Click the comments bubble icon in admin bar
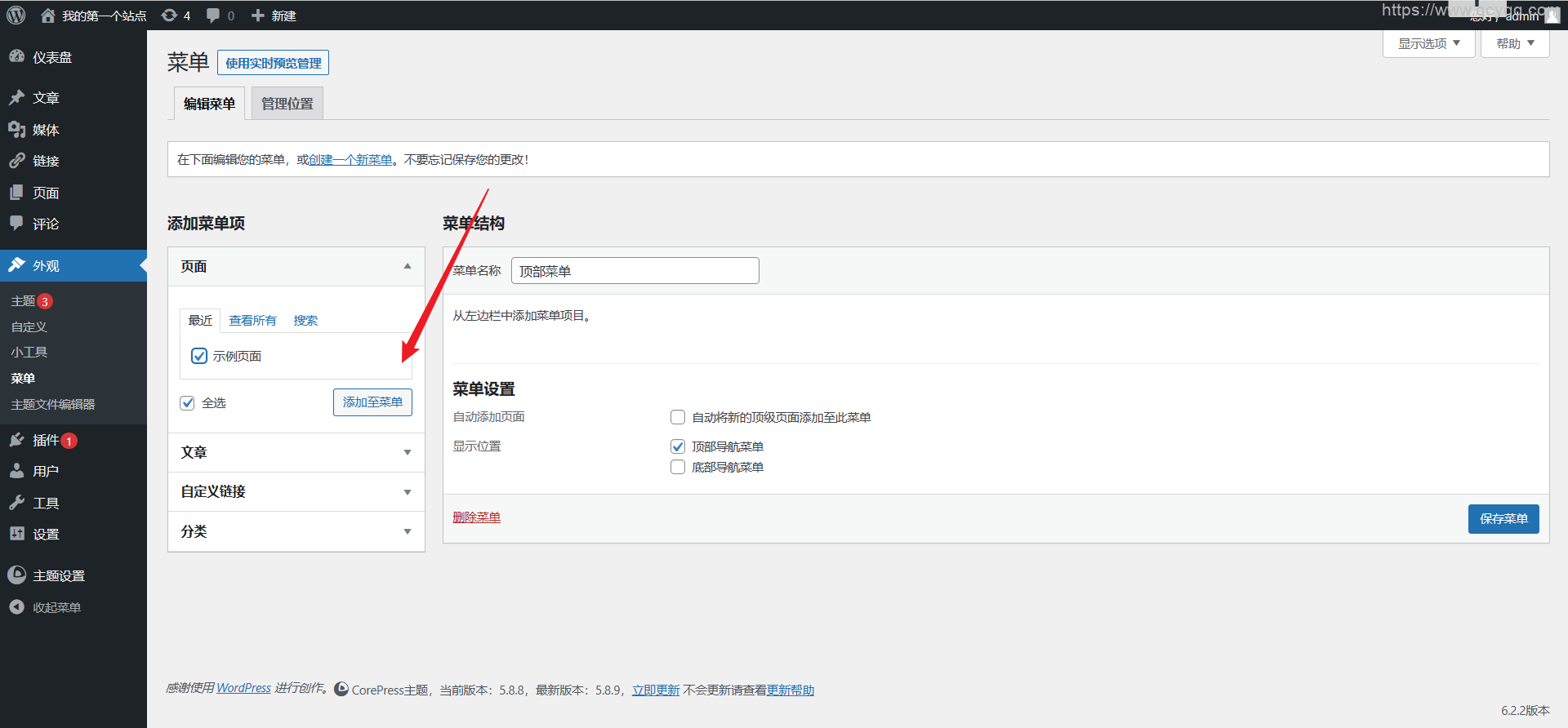Image resolution: width=1568 pixels, height=728 pixels. click(x=214, y=16)
